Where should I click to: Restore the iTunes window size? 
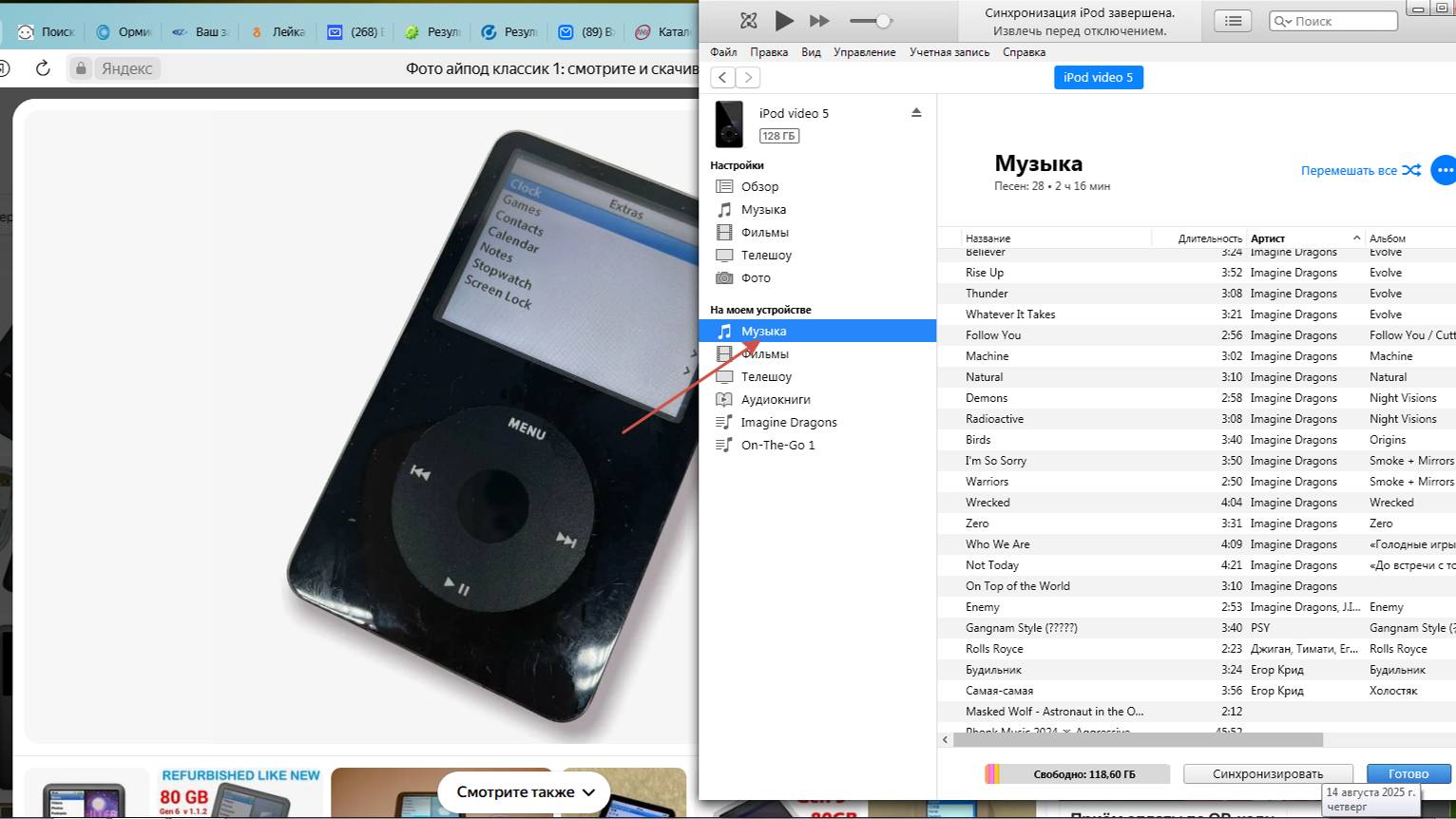[x=1442, y=9]
